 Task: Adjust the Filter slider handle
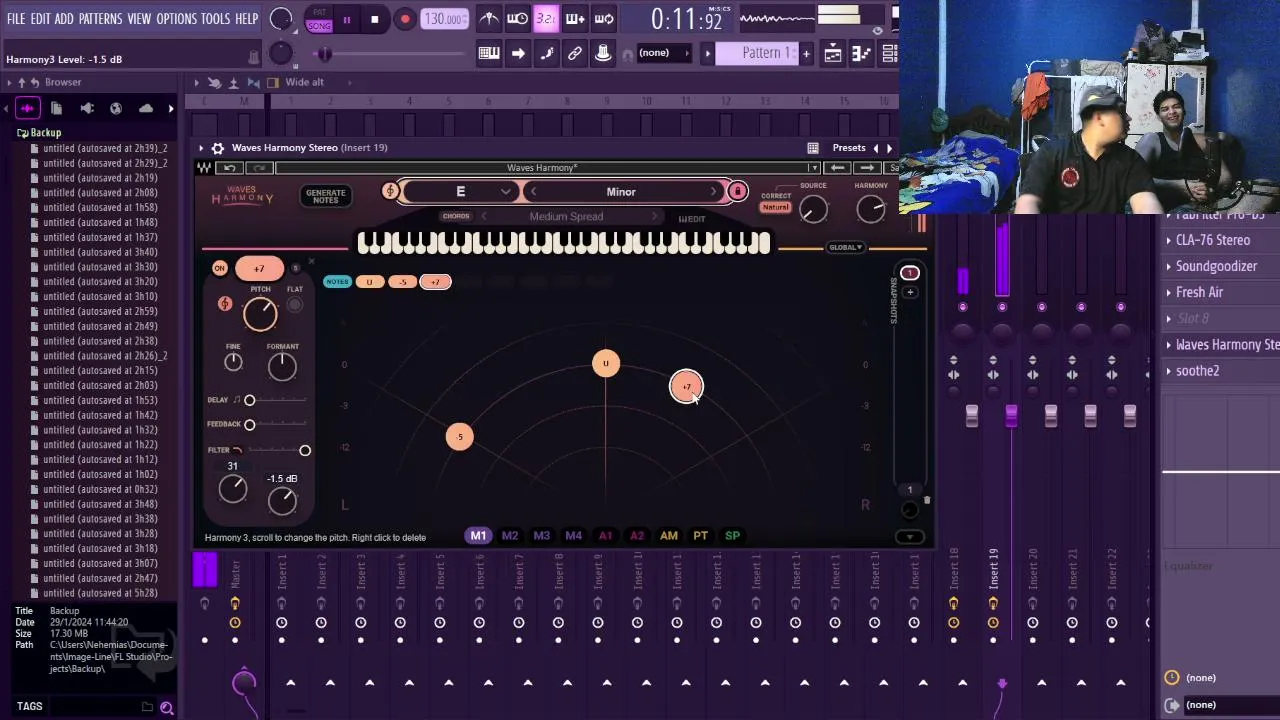(x=305, y=450)
